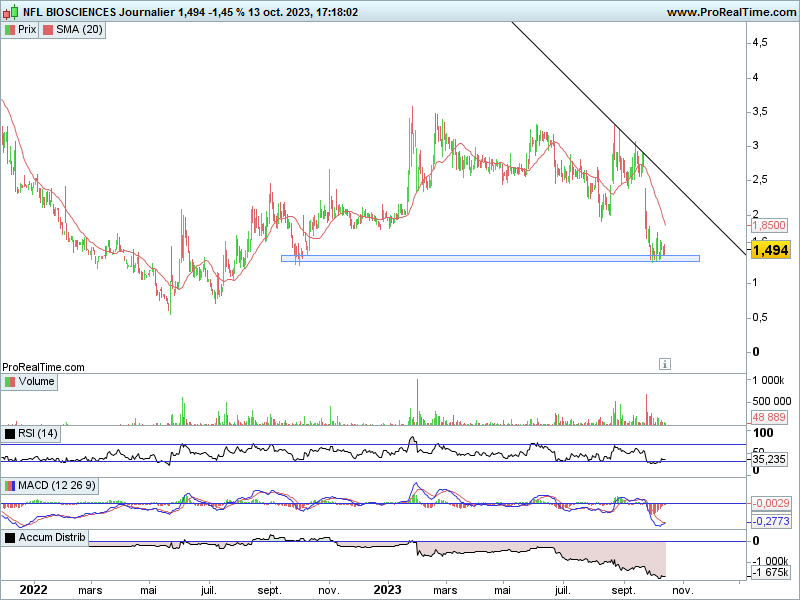The height and width of the screenshot is (600, 800).
Task: Click the 13 oct. 2023, 17:18:02 timestamp
Action: pyautogui.click(x=303, y=12)
